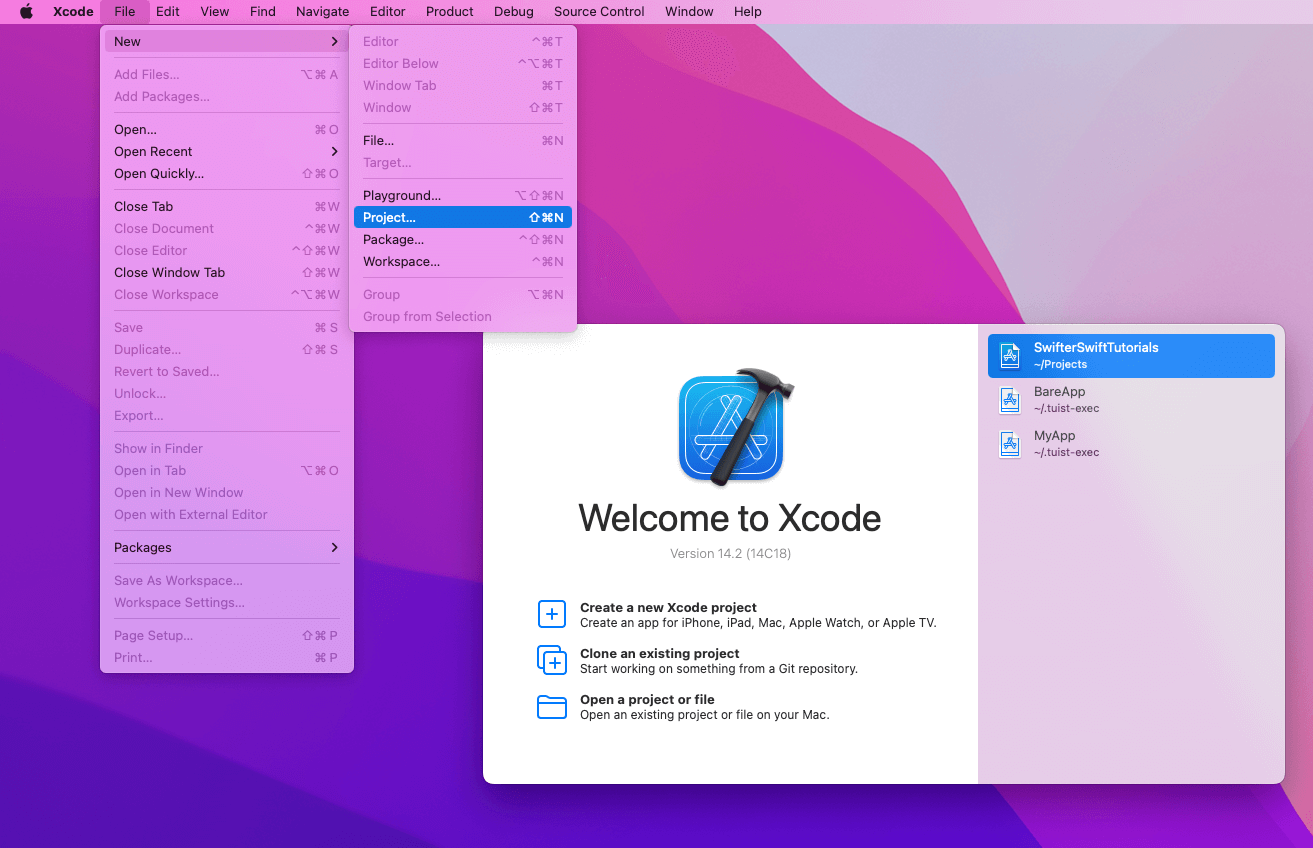
Task: Click the plus icon for new project
Action: coord(552,614)
